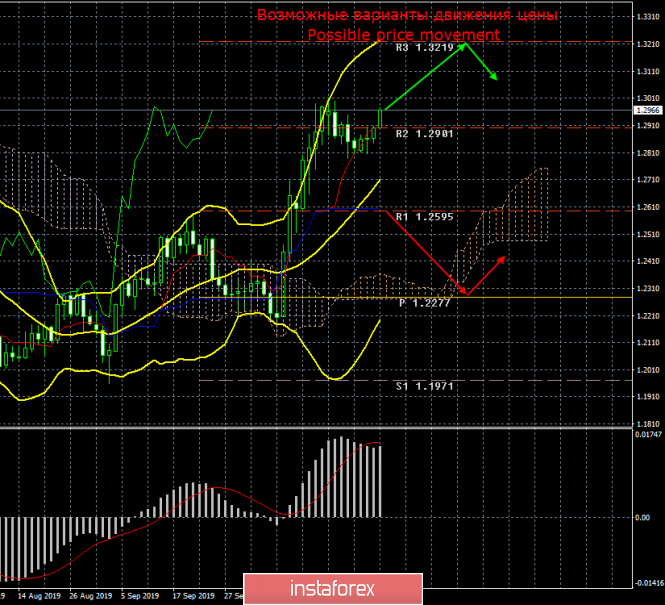
Task: Click the Russian chart title text
Action: pyautogui.click(x=407, y=15)
